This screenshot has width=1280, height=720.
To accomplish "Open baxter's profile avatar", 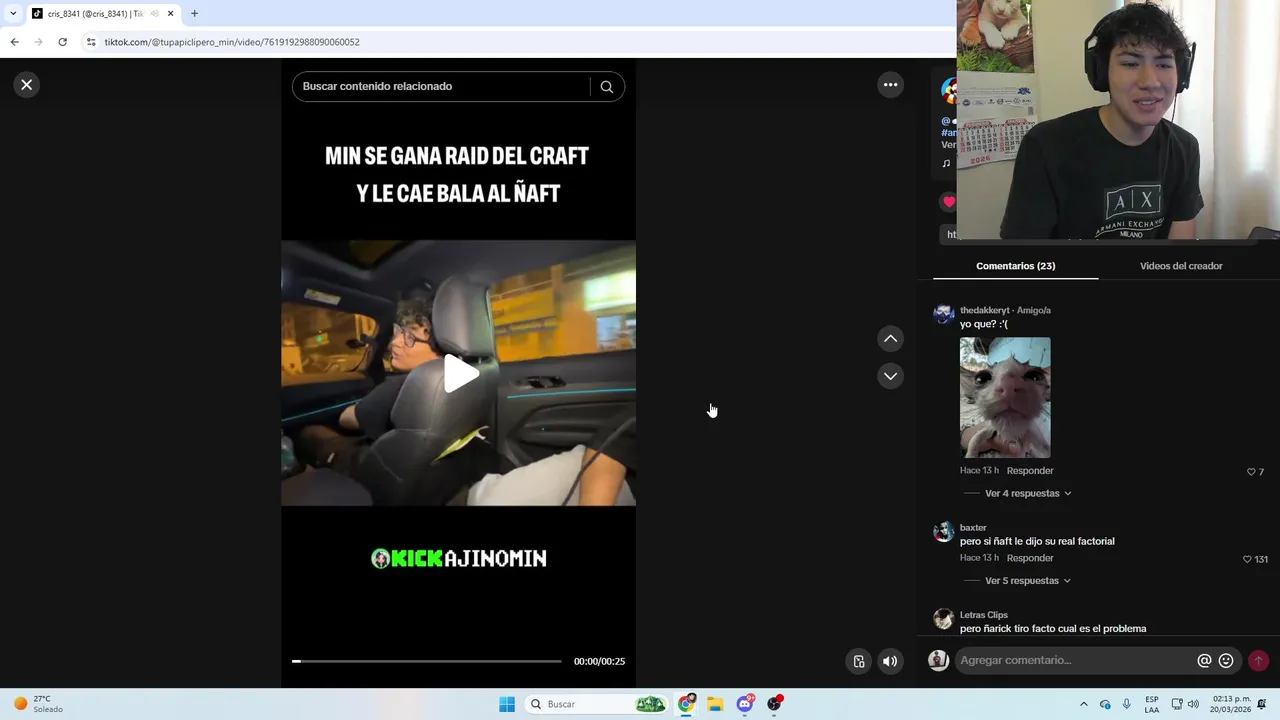I will click(943, 532).
